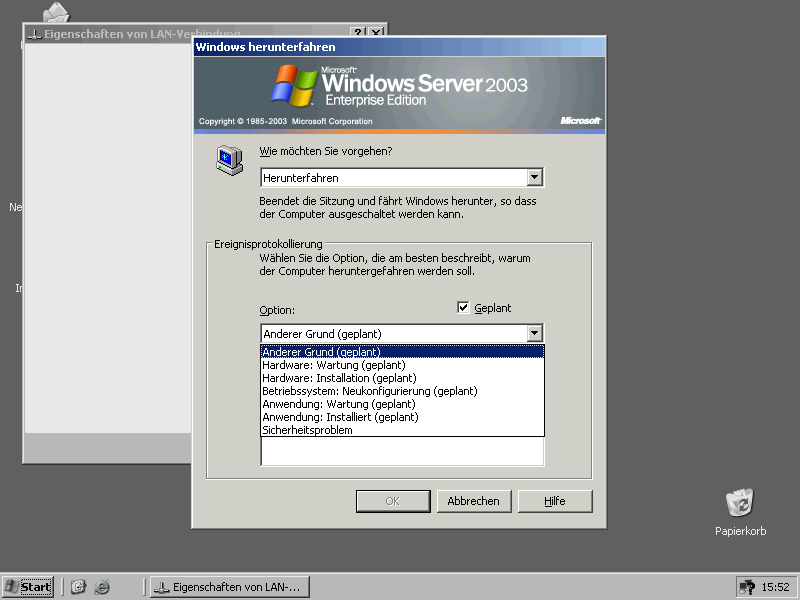Launch Internet Explorer from quick launch
The width and height of the screenshot is (800, 600).
103,587
